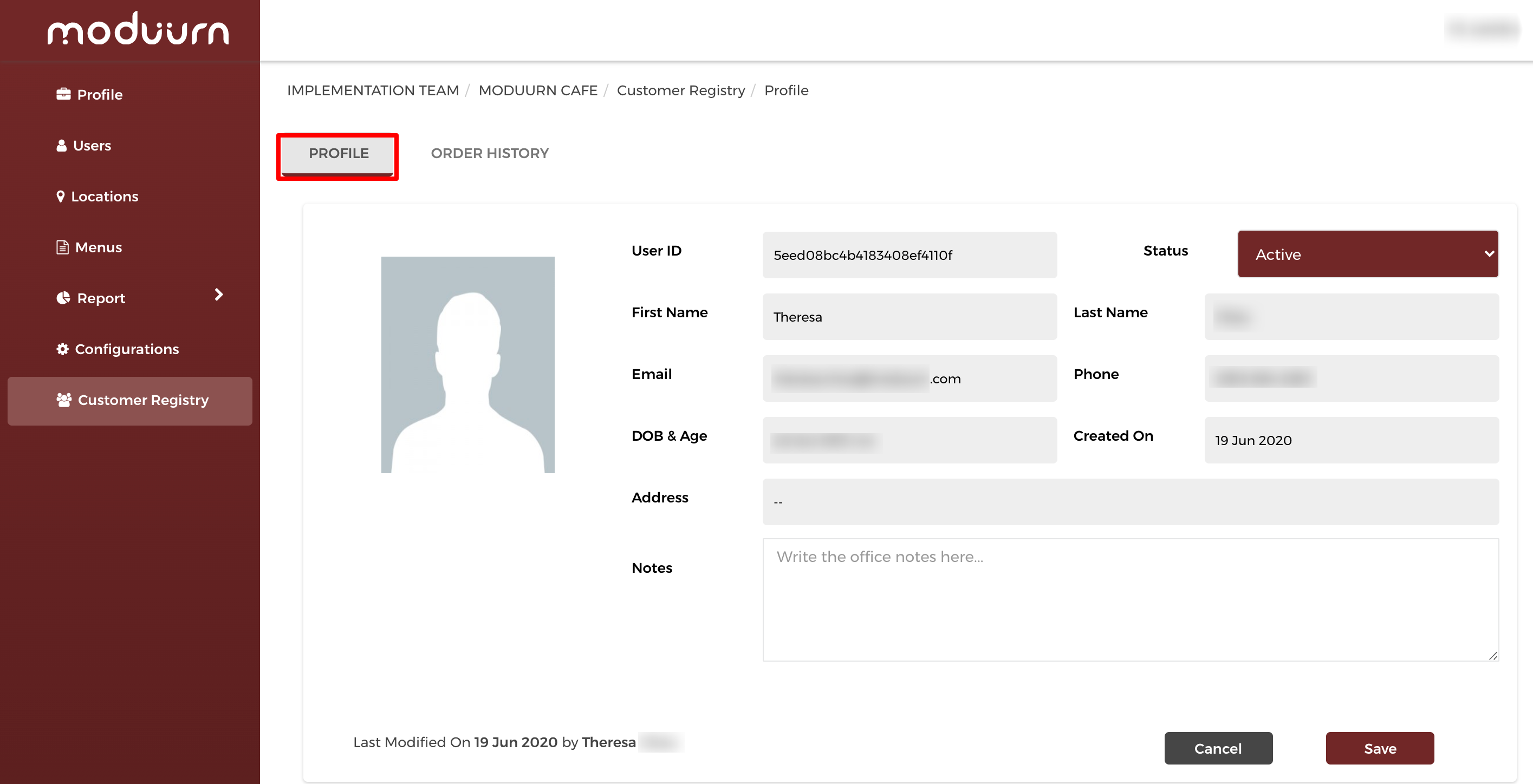Open Menus in the sidebar
Image resolution: width=1533 pixels, height=784 pixels.
point(98,247)
